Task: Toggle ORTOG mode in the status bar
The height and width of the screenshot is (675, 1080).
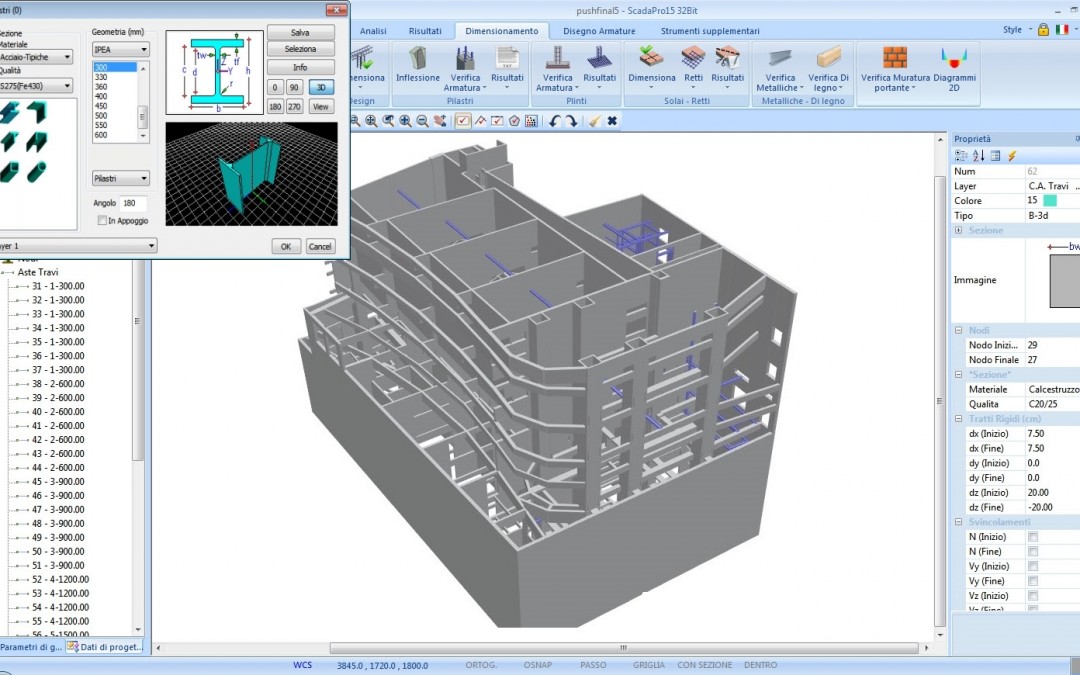Action: [x=481, y=664]
